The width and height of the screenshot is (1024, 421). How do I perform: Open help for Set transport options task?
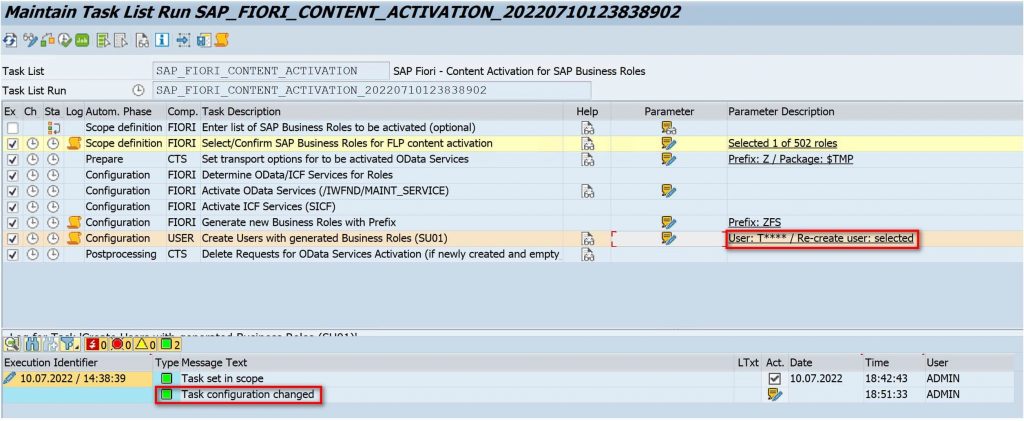588,159
